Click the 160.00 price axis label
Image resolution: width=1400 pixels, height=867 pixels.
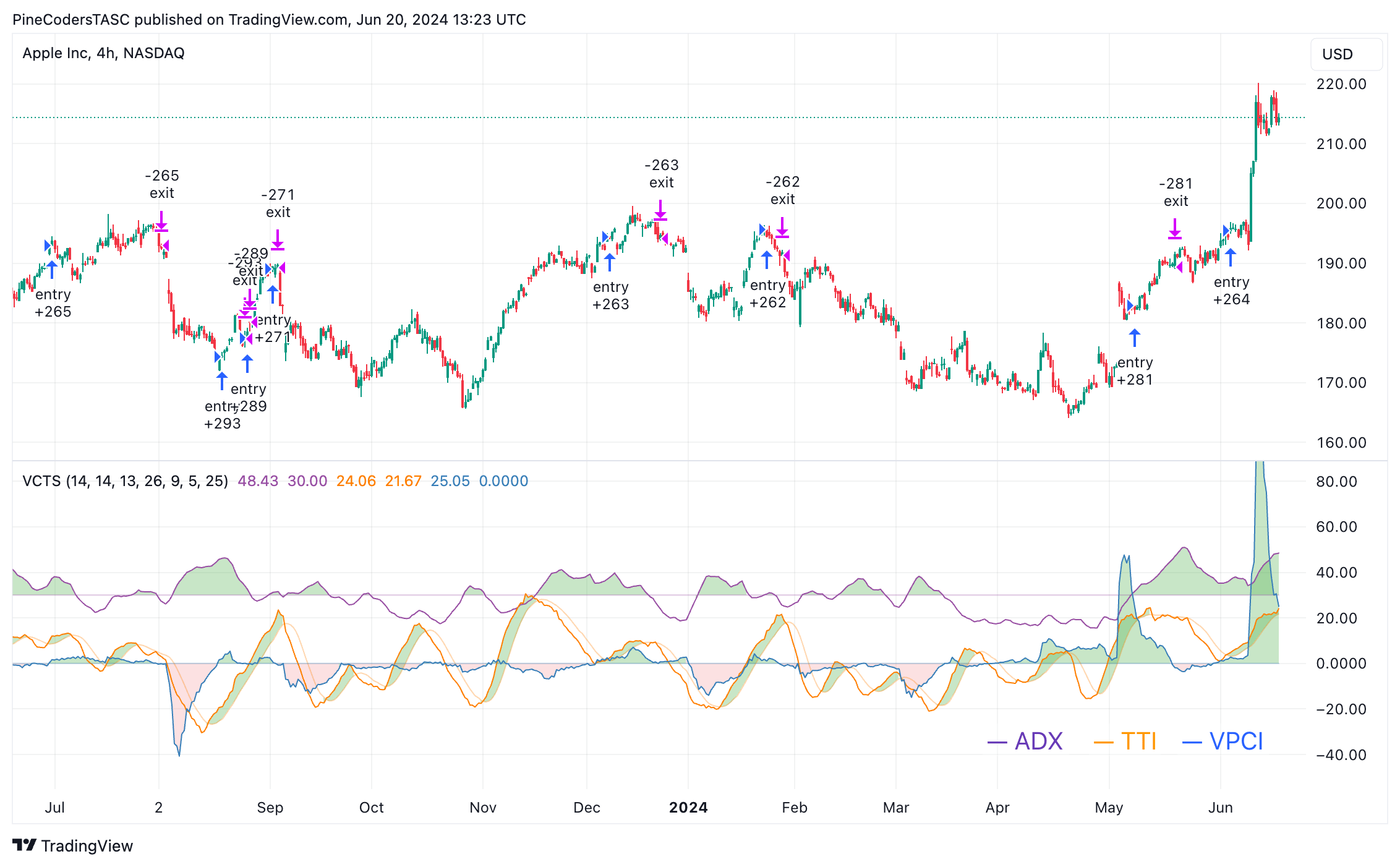tap(1341, 443)
